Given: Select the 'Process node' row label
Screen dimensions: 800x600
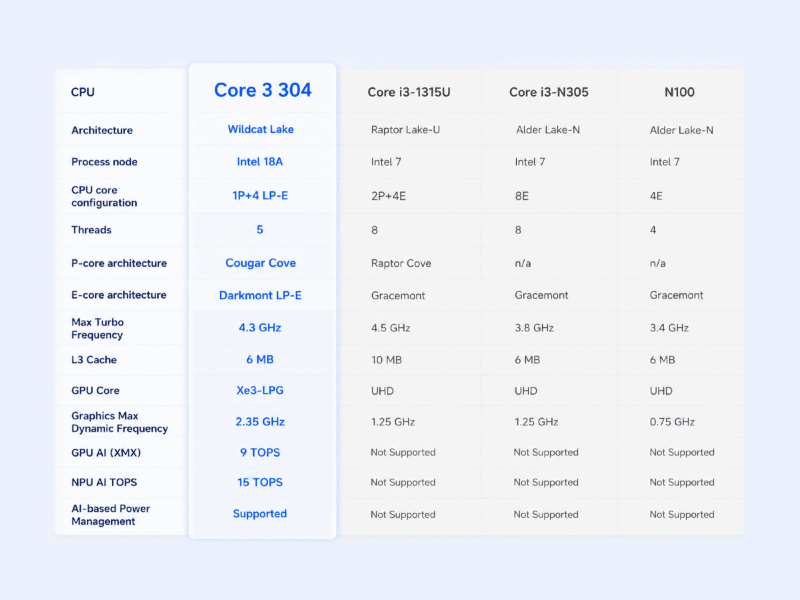Looking at the screenshot, I should pos(104,162).
